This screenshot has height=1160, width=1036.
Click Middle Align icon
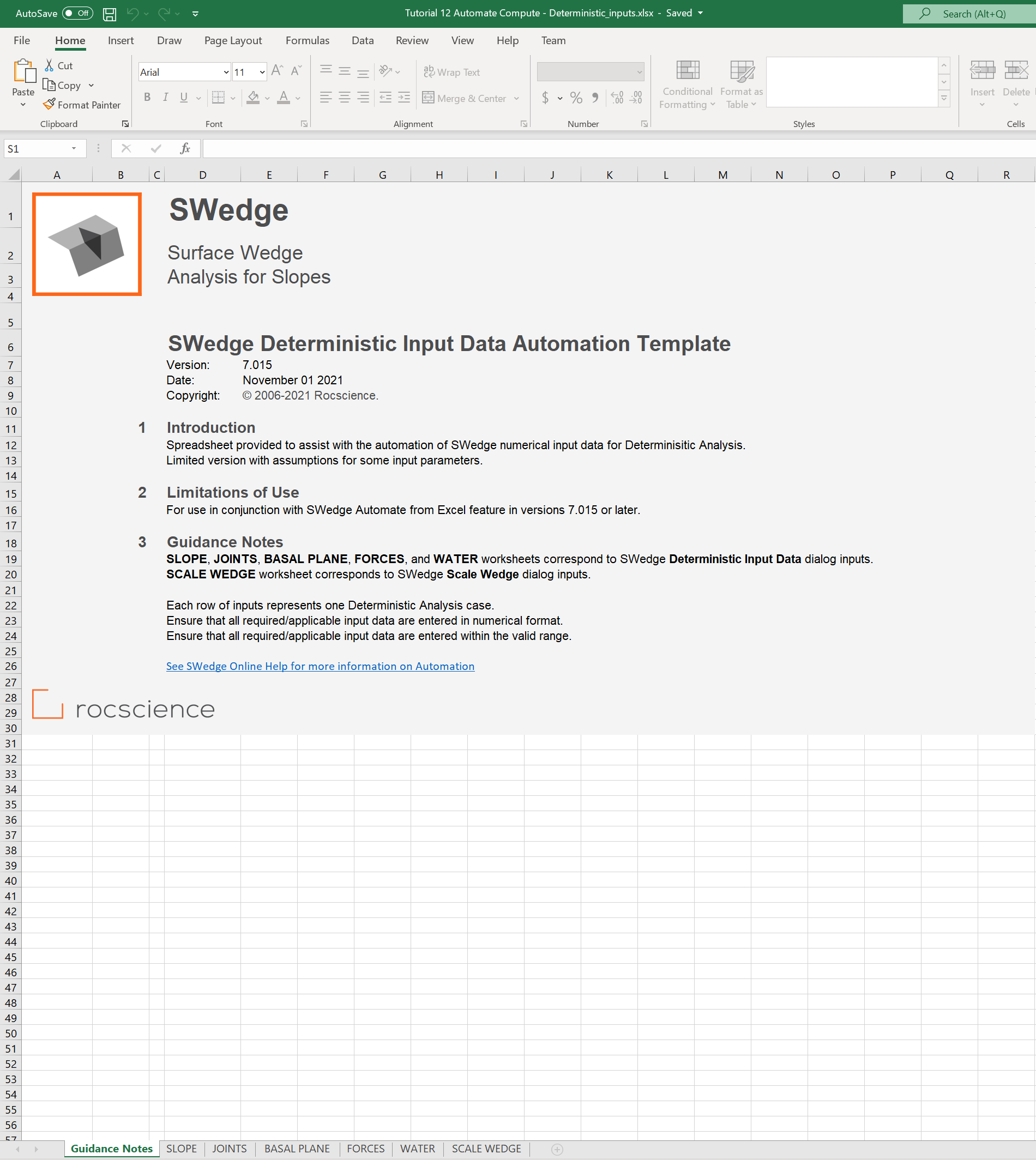click(345, 70)
